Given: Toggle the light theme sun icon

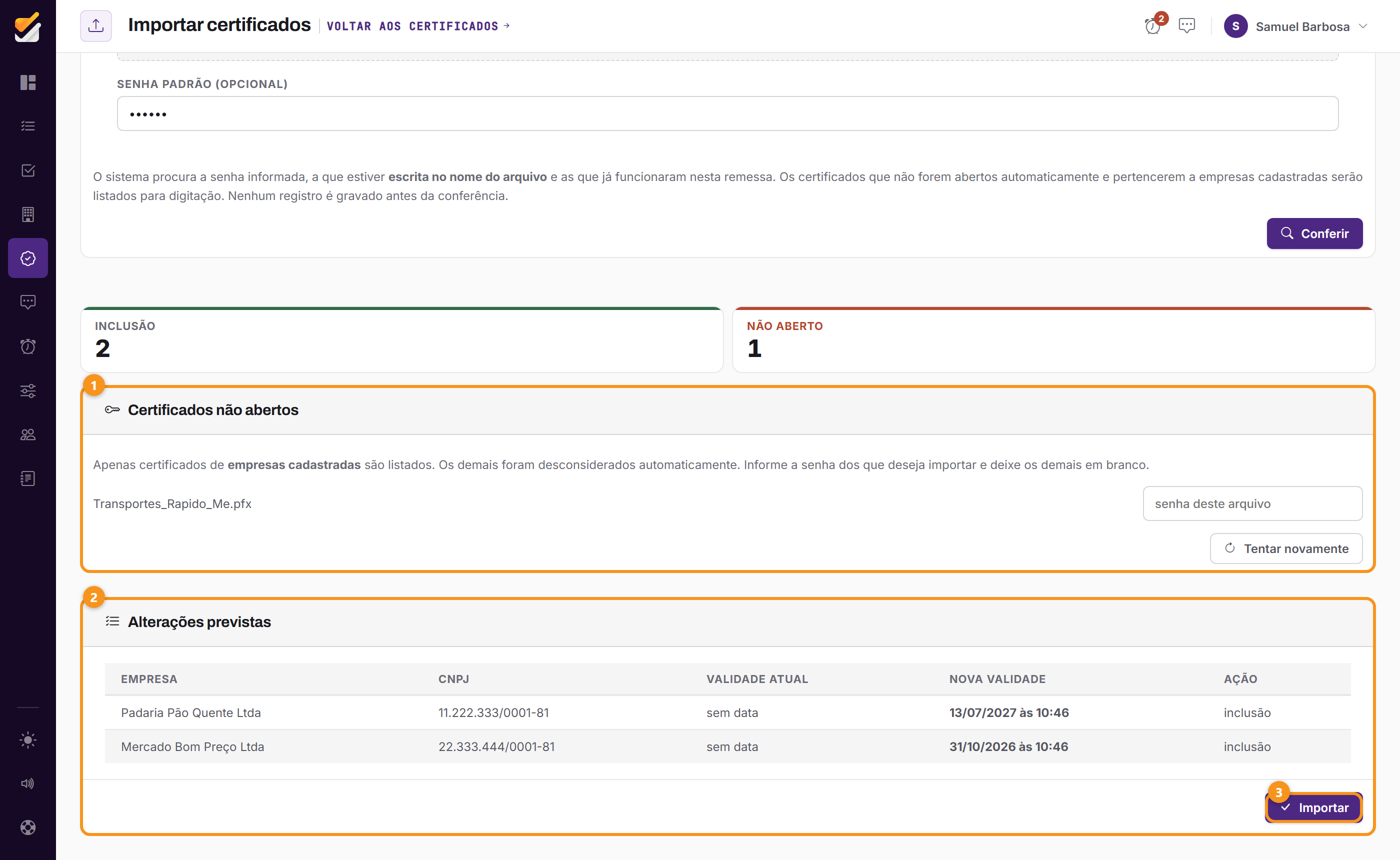Looking at the screenshot, I should click(x=28, y=740).
